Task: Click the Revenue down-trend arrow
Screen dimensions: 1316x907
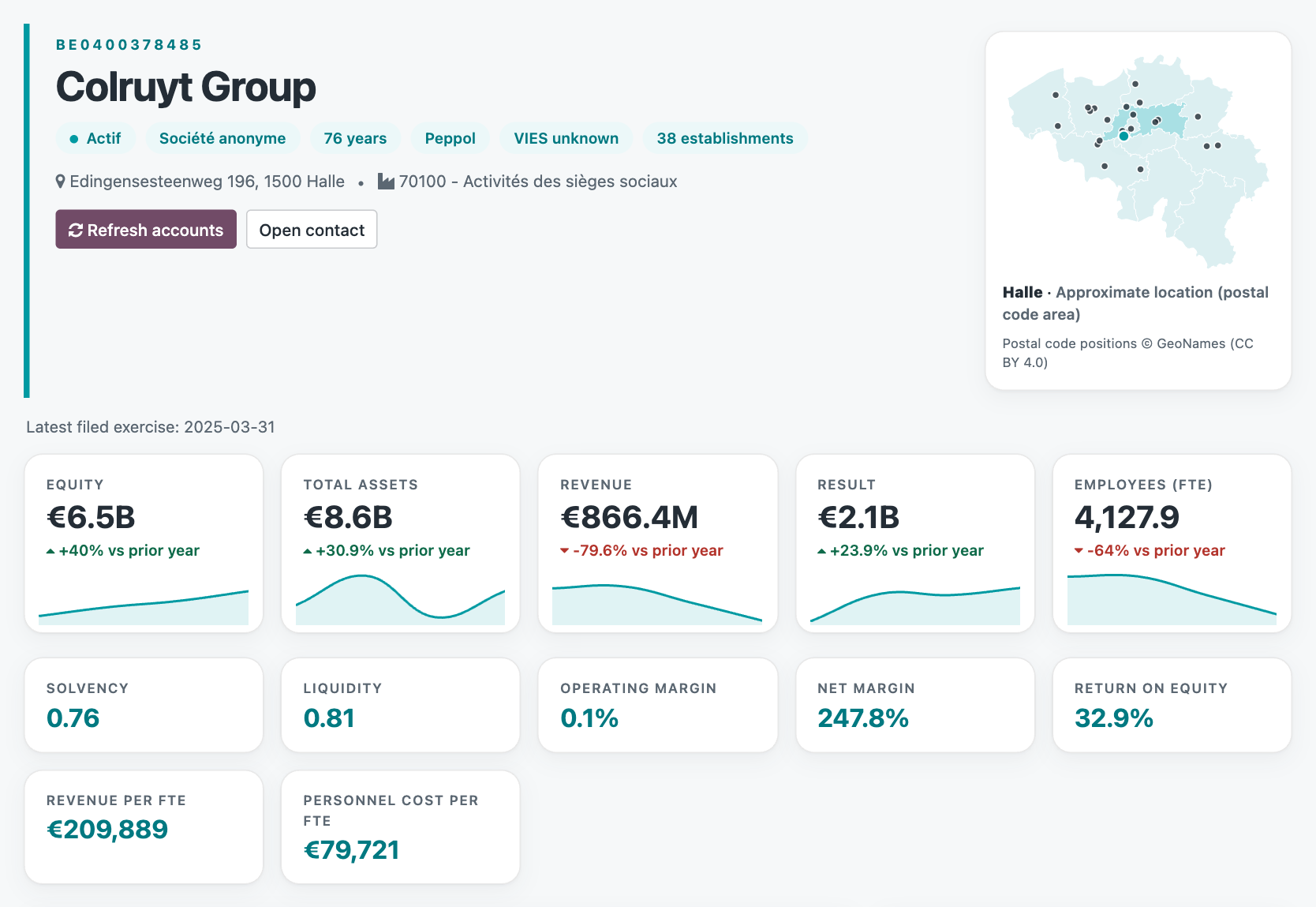Action: pyautogui.click(x=565, y=551)
